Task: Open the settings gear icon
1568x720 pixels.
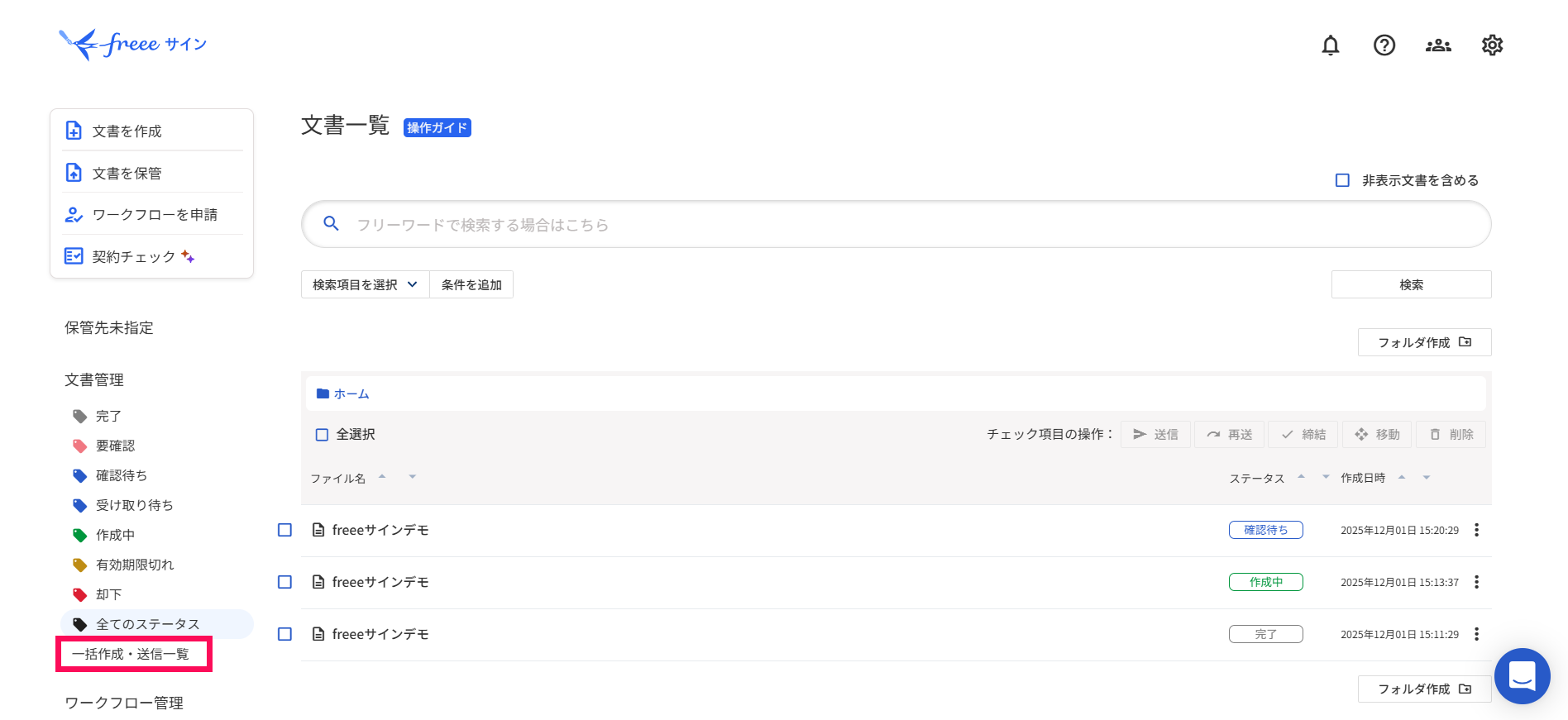Action: coord(1492,45)
